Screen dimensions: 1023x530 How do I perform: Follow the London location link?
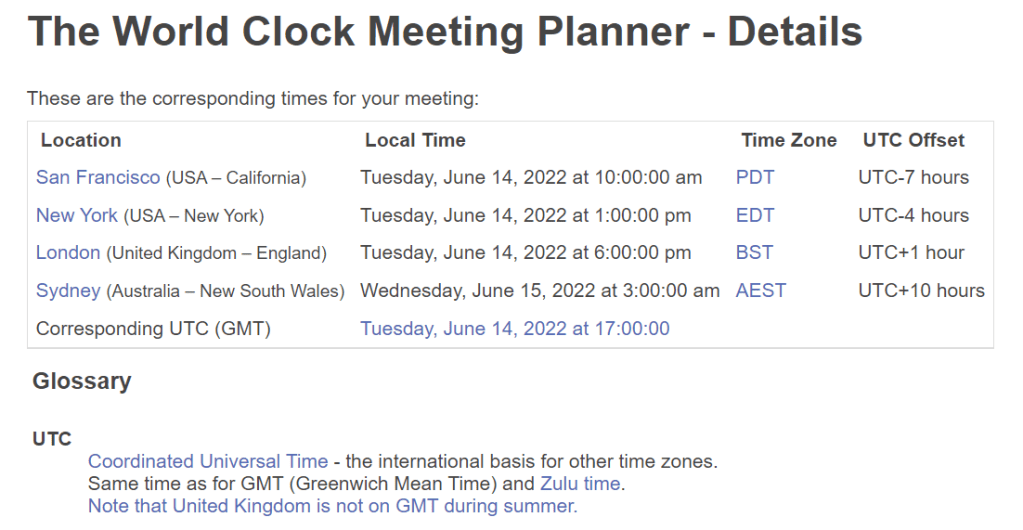pos(68,253)
